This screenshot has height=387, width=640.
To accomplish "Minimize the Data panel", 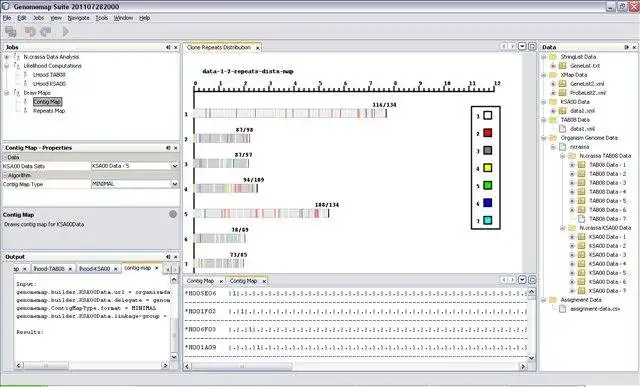I will pos(627,47).
